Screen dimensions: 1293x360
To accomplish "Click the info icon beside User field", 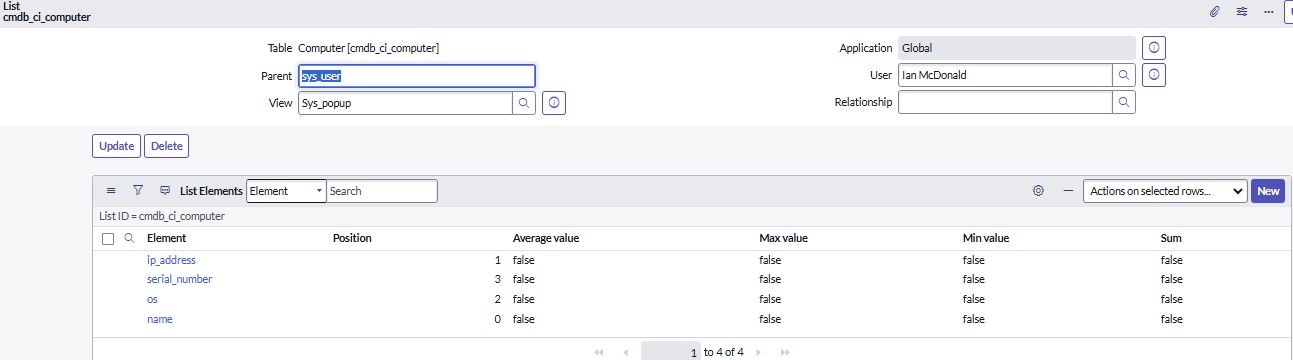I will pos(1154,75).
